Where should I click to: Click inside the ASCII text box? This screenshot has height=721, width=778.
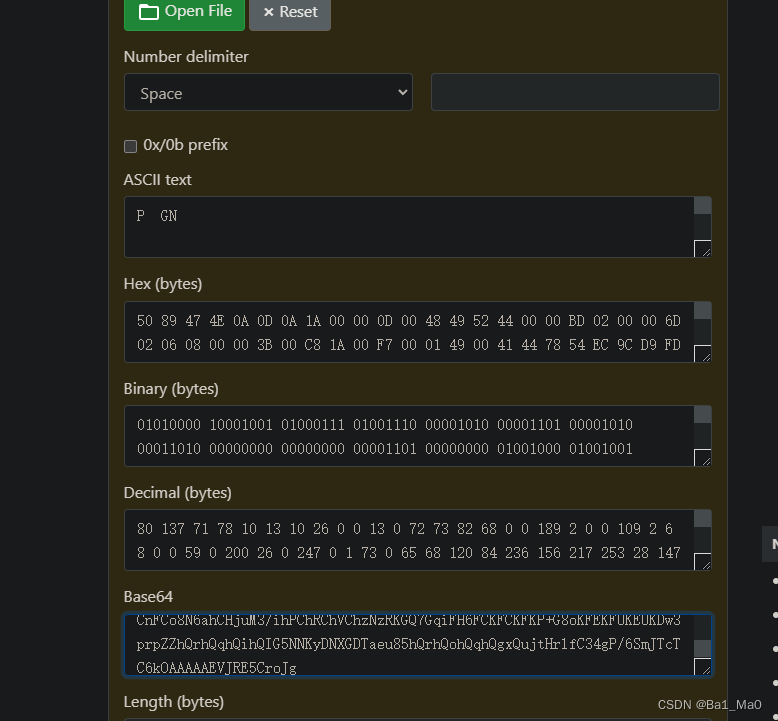tap(409, 227)
